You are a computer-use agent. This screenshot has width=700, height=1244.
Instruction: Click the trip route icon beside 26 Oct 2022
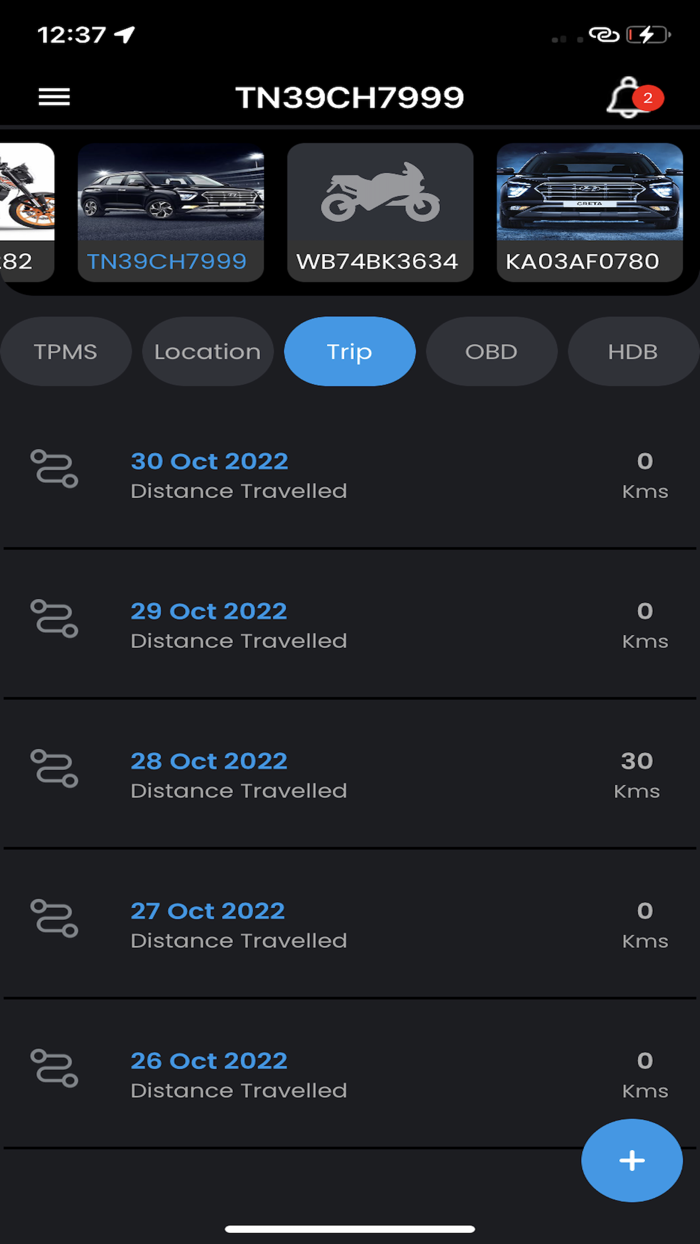pyautogui.click(x=54, y=1068)
